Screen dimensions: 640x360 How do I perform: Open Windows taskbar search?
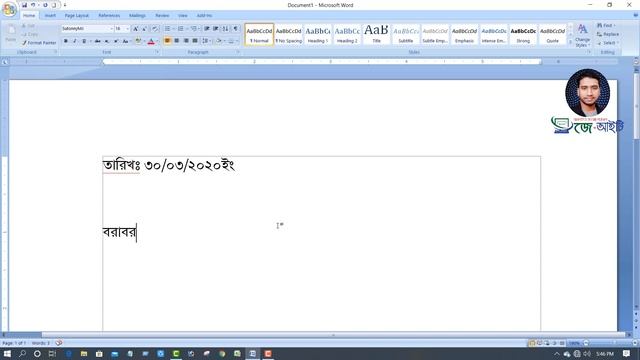tap(22, 353)
